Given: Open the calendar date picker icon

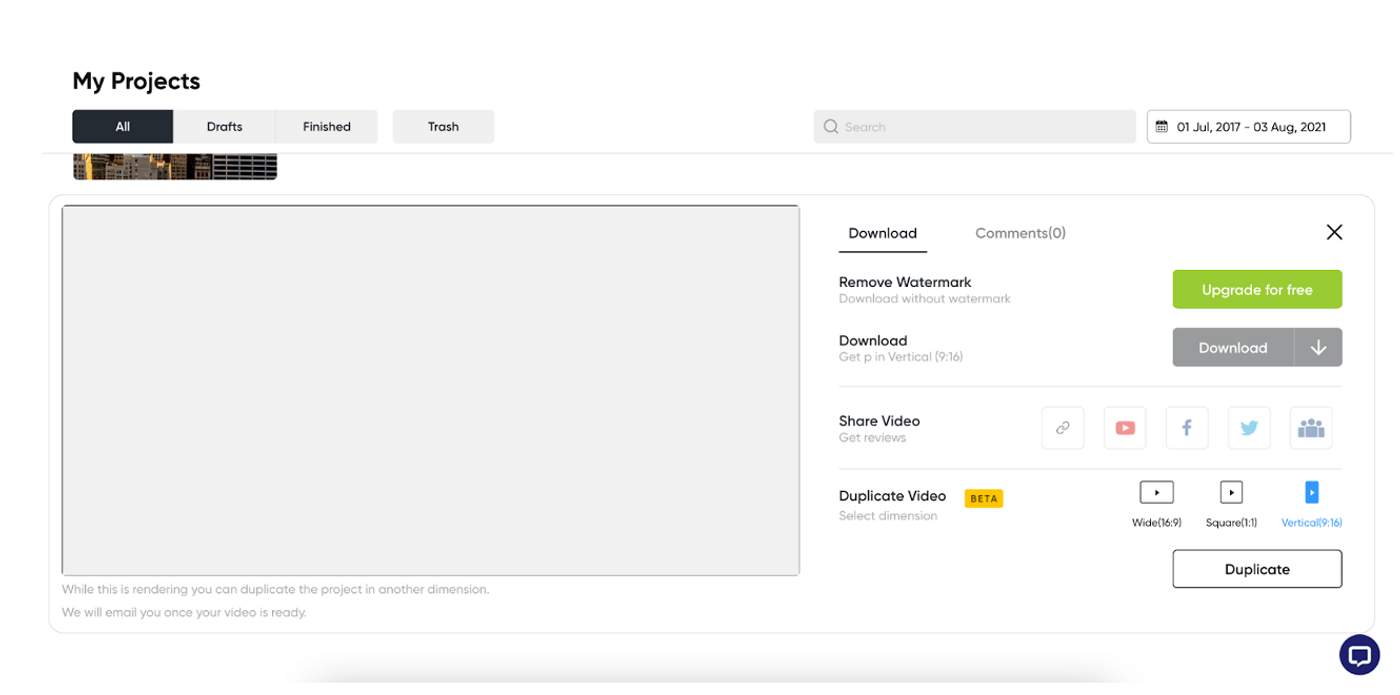Looking at the screenshot, I should pos(1163,126).
